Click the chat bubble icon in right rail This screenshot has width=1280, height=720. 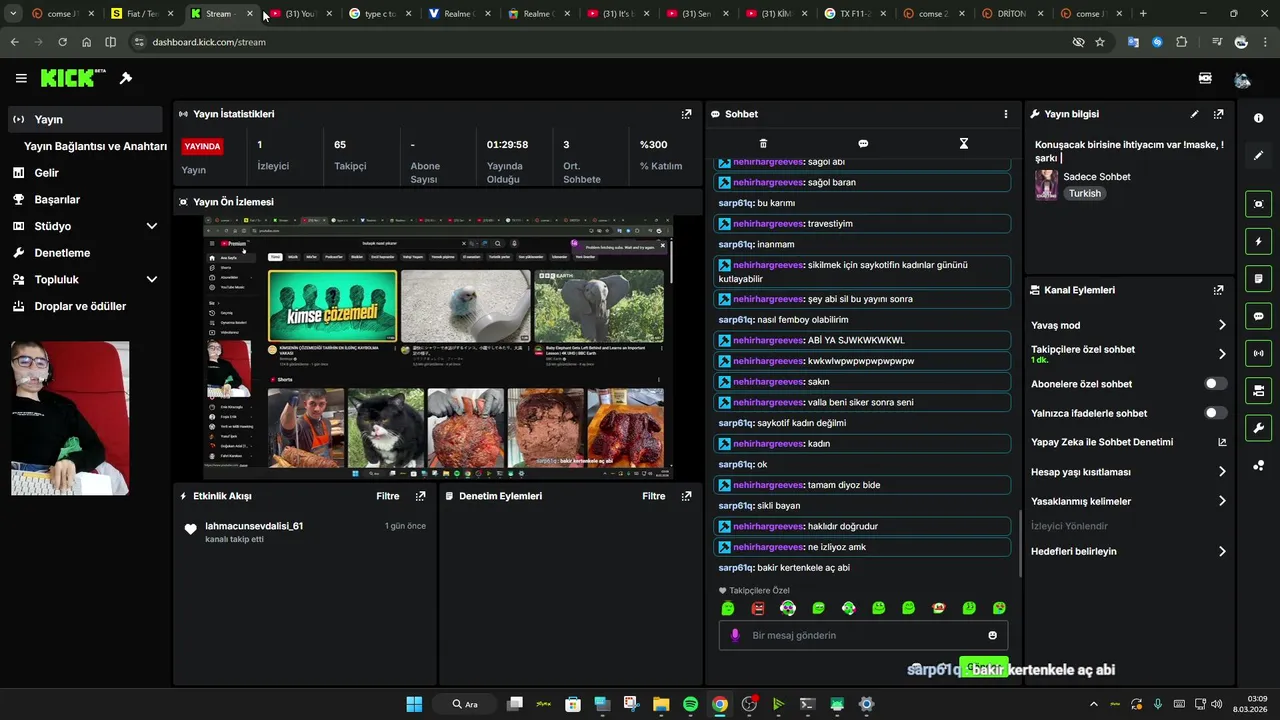[1258, 316]
